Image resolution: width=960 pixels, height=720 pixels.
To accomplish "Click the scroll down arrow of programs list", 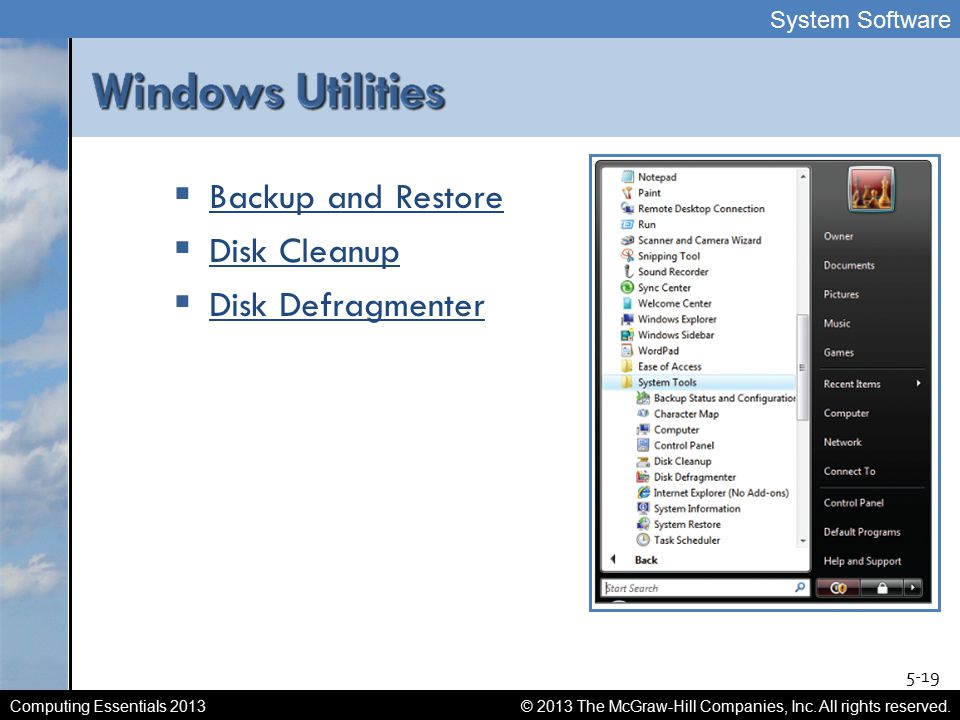I will (x=803, y=541).
